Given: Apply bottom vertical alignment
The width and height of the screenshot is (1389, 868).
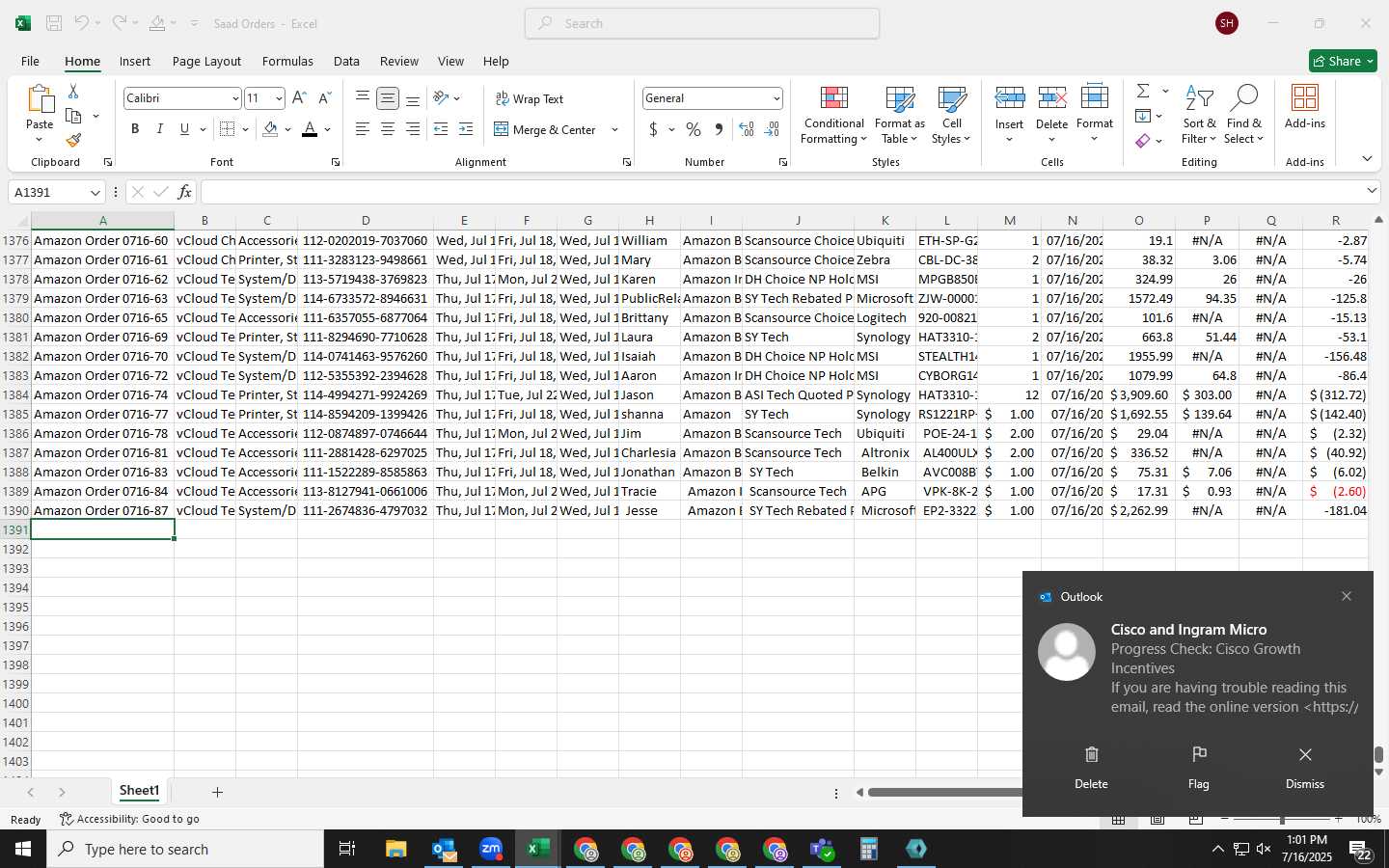Looking at the screenshot, I should click(413, 98).
